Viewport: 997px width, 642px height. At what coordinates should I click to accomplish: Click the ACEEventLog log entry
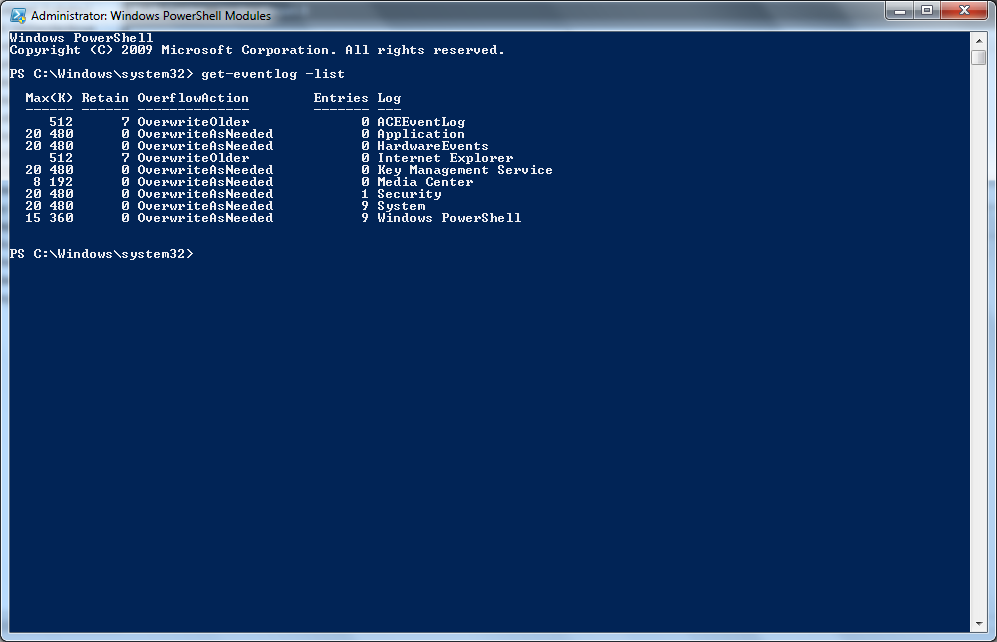tap(421, 122)
